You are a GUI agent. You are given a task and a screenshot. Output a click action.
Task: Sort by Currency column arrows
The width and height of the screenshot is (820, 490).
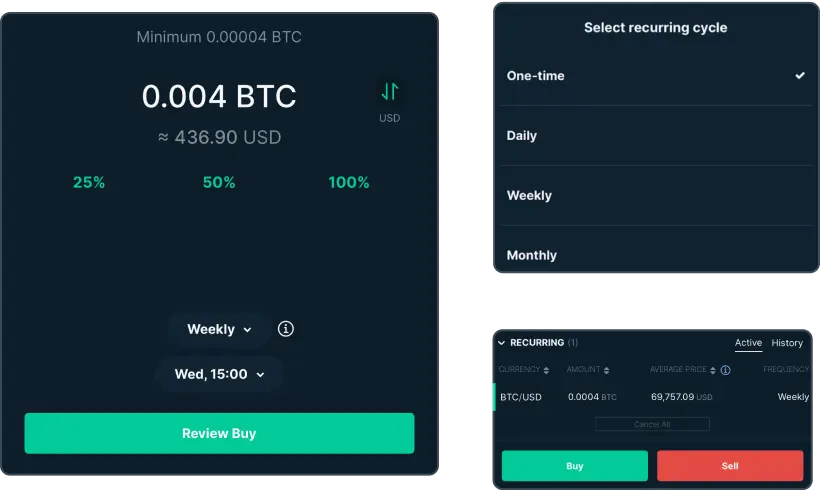click(x=546, y=370)
